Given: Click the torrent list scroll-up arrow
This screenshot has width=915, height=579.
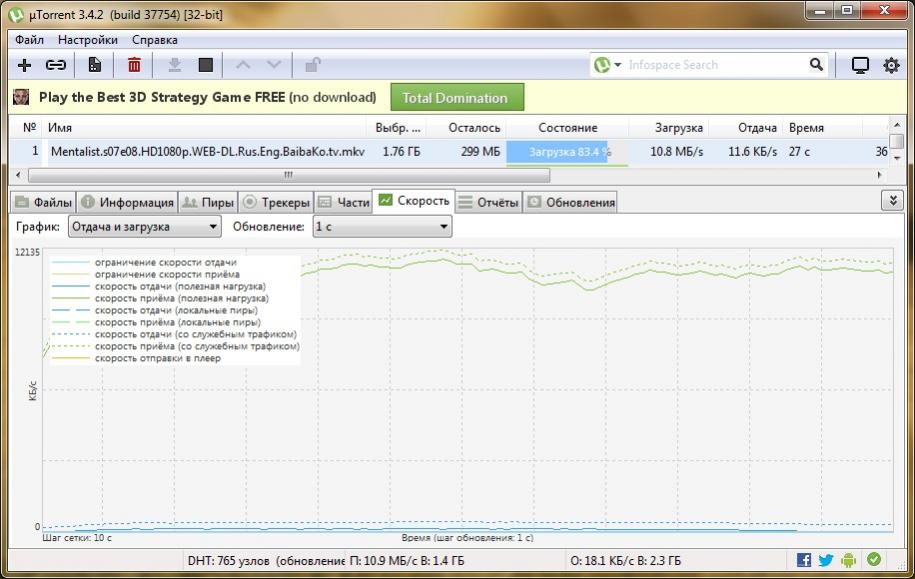Looking at the screenshot, I should (x=897, y=125).
